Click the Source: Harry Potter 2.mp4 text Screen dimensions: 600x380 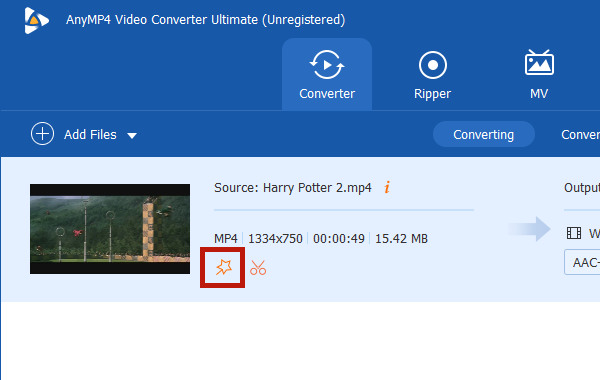pyautogui.click(x=293, y=188)
